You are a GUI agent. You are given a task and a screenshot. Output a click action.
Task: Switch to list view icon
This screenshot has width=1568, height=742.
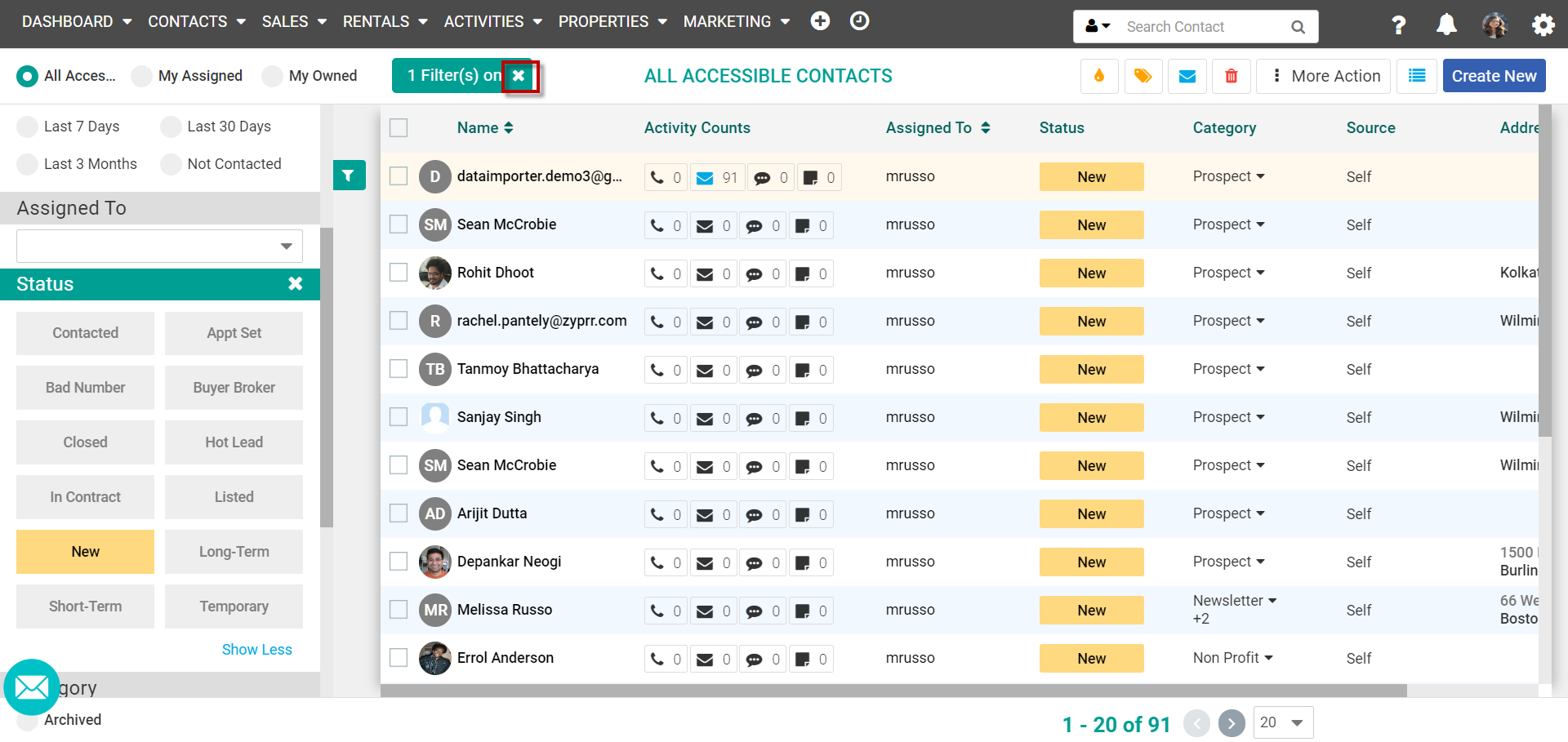[1417, 76]
